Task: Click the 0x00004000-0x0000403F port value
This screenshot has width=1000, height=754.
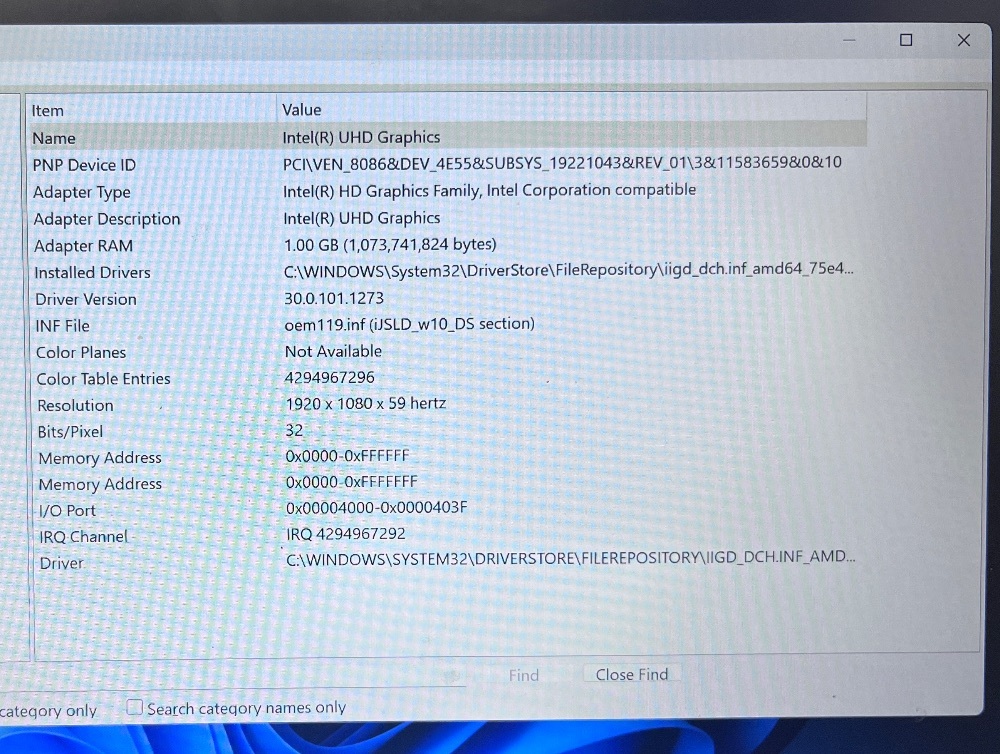Action: click(x=376, y=508)
